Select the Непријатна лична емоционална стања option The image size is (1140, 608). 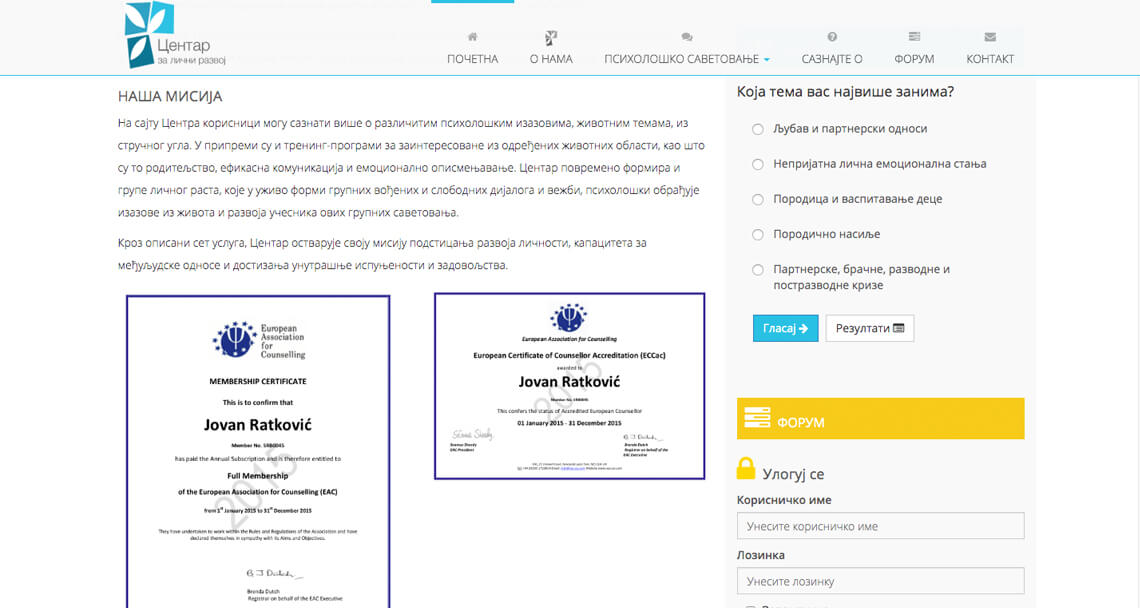pos(758,164)
